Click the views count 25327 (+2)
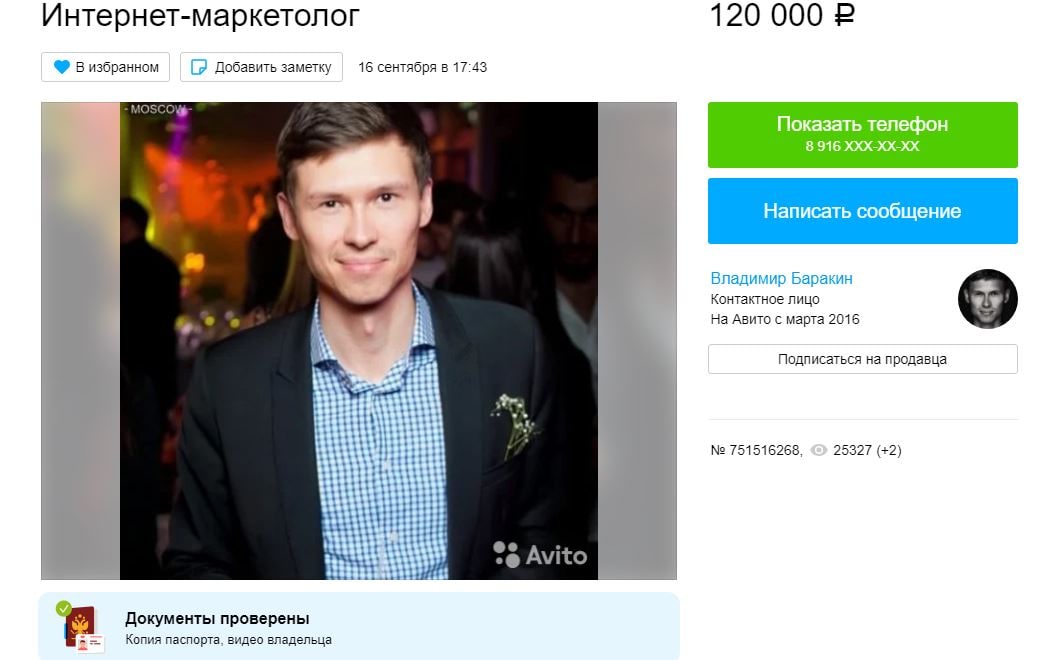This screenshot has width=1038, height=660. pyautogui.click(x=867, y=450)
